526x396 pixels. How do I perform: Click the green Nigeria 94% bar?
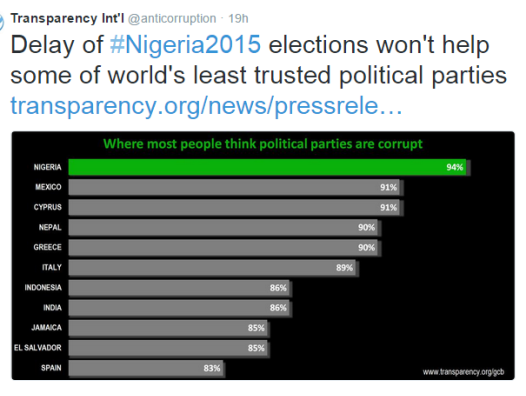tap(269, 167)
